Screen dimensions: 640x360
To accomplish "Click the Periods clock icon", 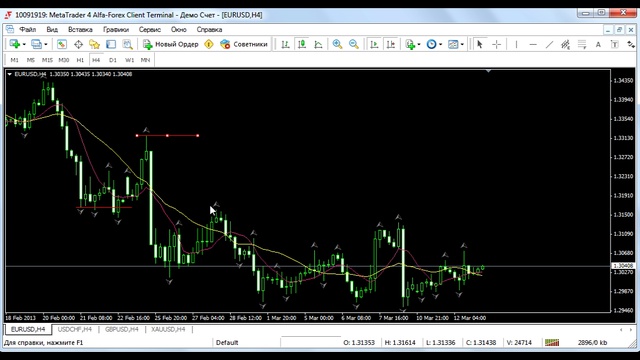I will (x=431, y=44).
